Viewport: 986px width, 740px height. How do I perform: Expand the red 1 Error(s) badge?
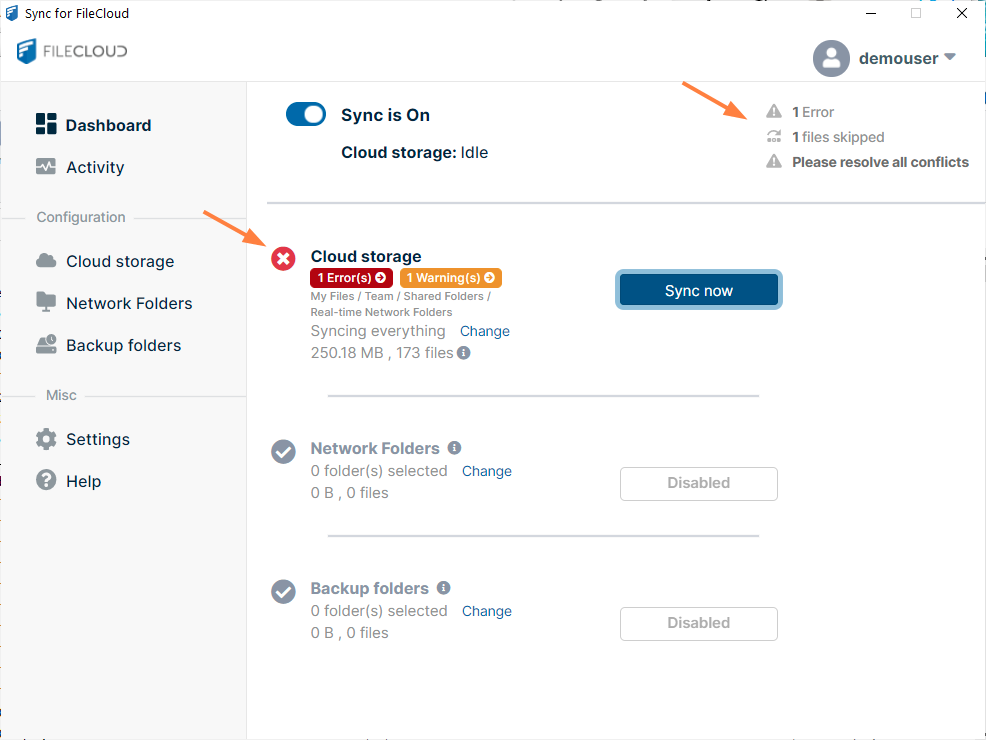point(351,278)
